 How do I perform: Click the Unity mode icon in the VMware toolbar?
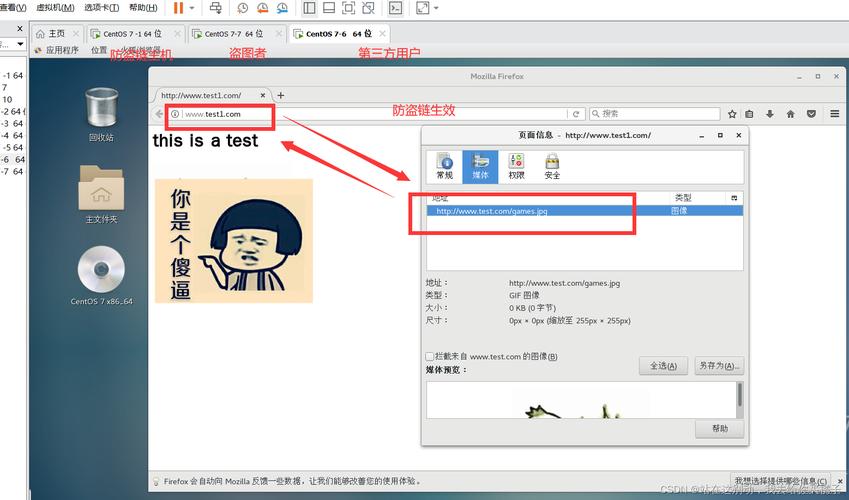[x=368, y=8]
